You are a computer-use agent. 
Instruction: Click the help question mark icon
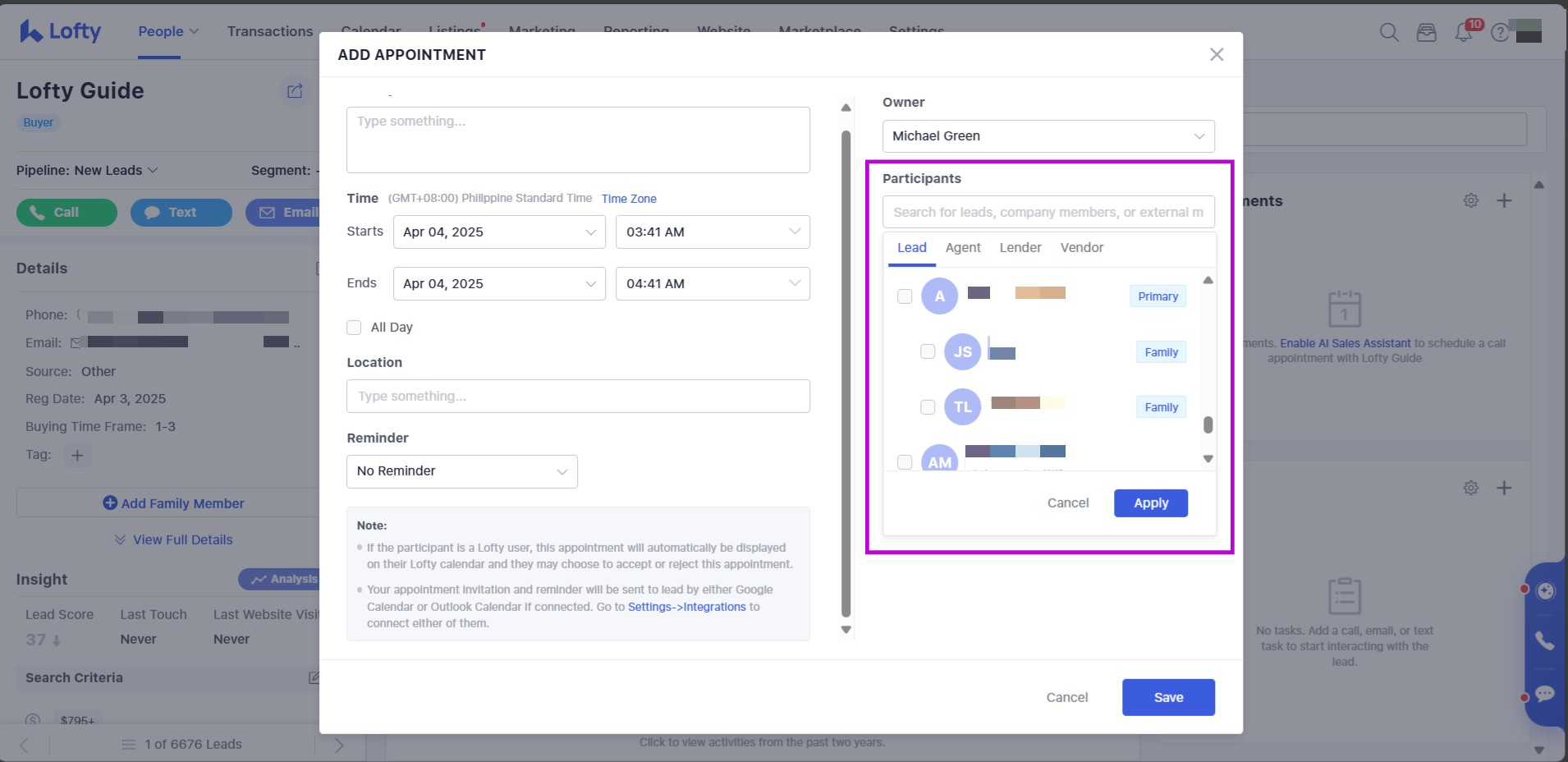point(1500,33)
